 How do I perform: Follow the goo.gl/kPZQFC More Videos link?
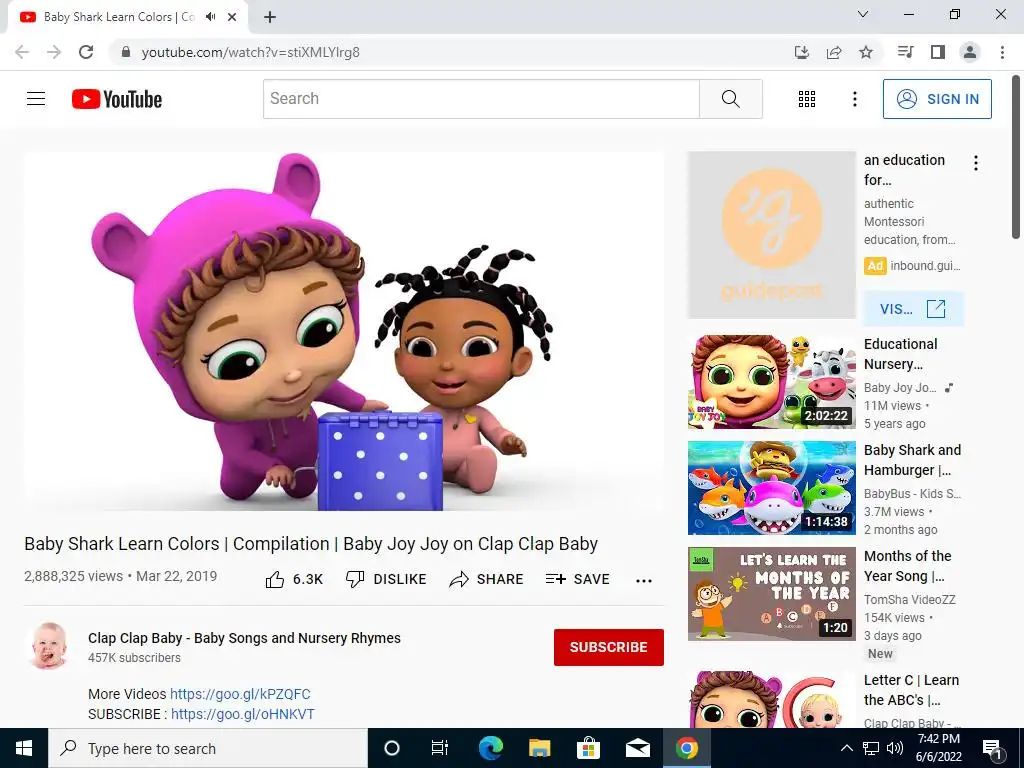(x=240, y=694)
